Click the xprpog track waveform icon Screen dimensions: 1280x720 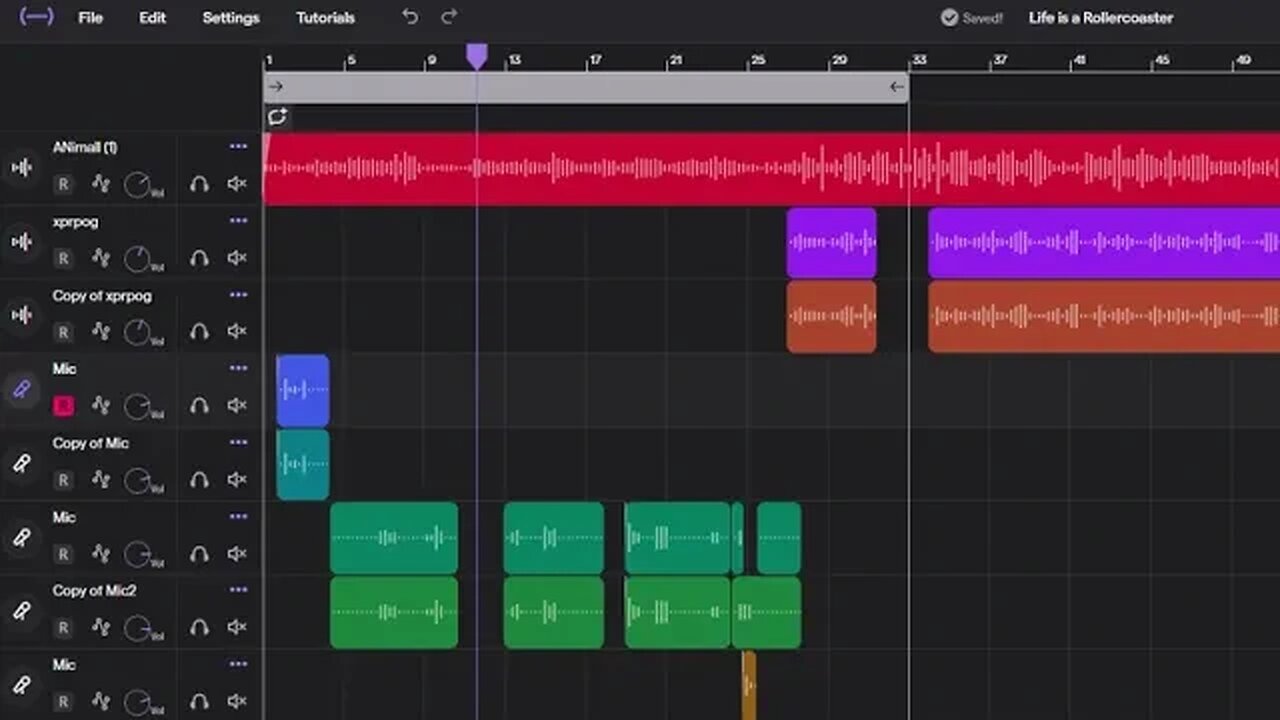[x=21, y=241]
